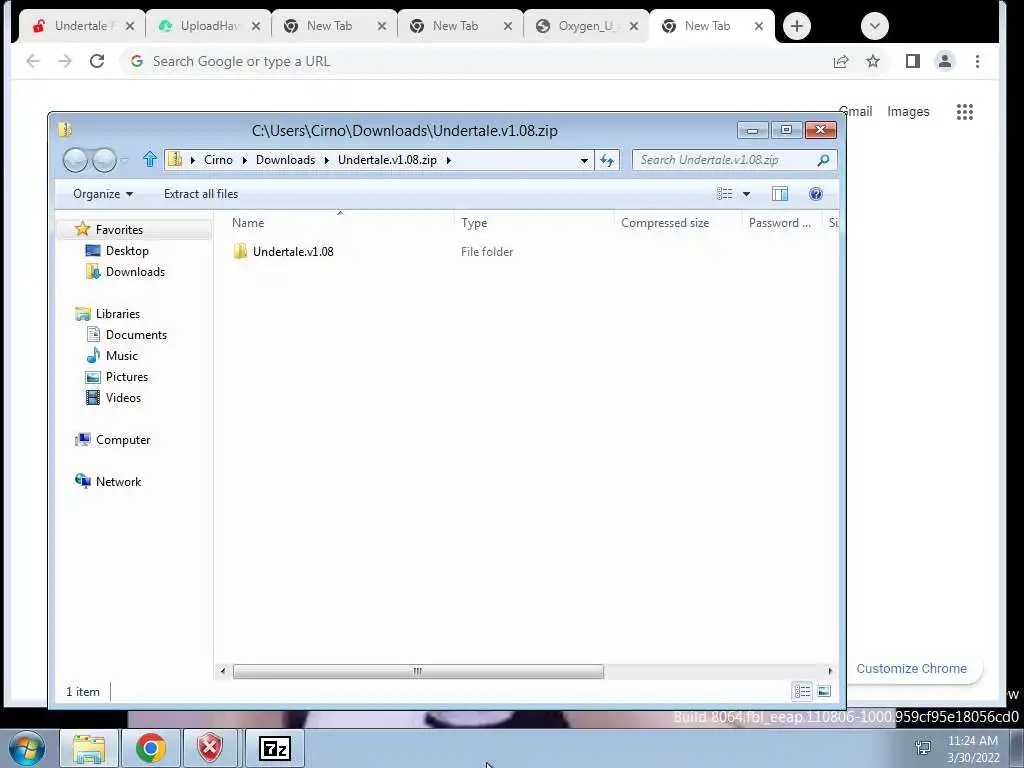Open Chrome's three-dot menu
This screenshot has width=1024, height=768.
977,61
